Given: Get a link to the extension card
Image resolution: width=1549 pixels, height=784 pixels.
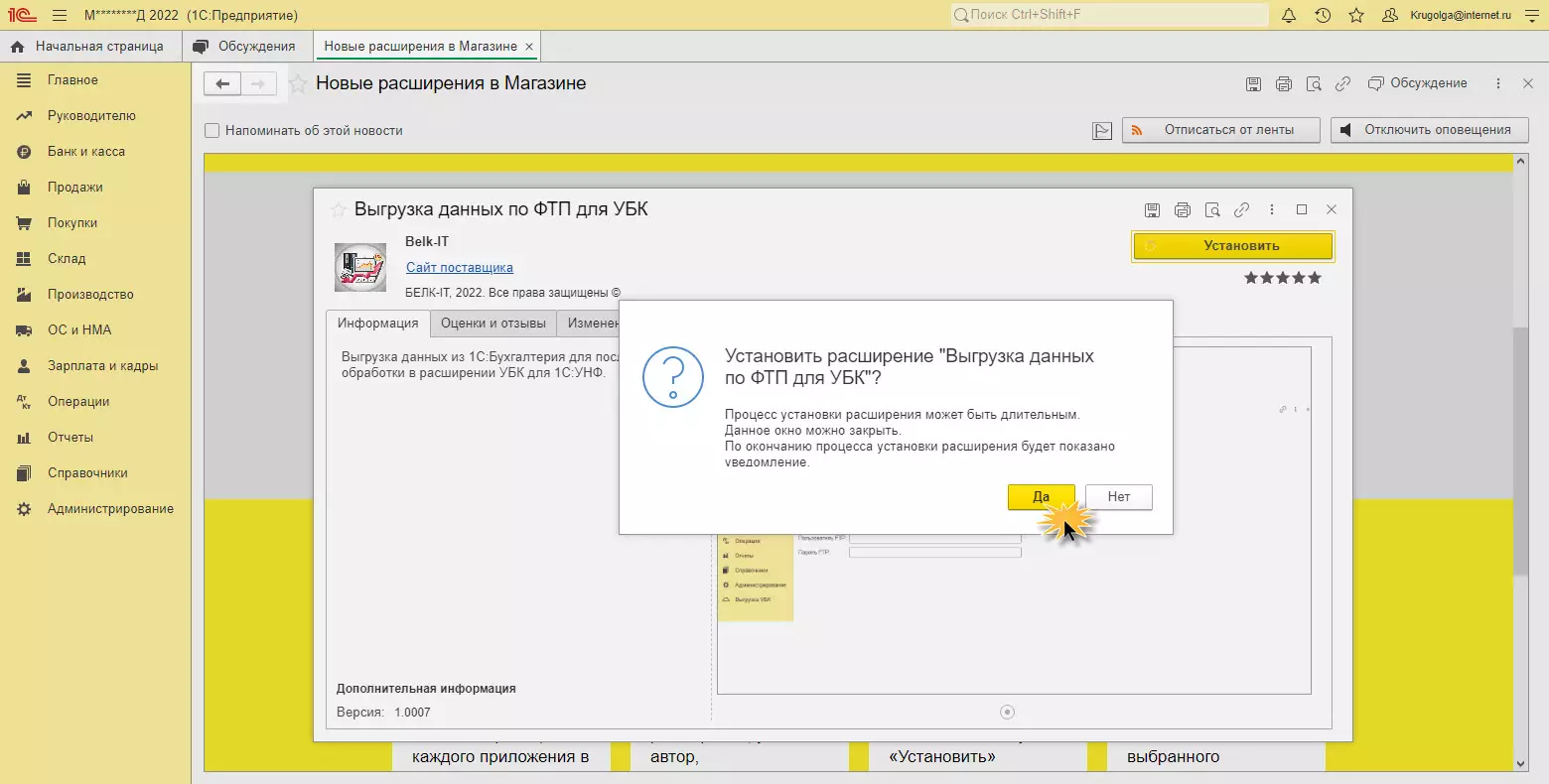Looking at the screenshot, I should click(x=1241, y=210).
